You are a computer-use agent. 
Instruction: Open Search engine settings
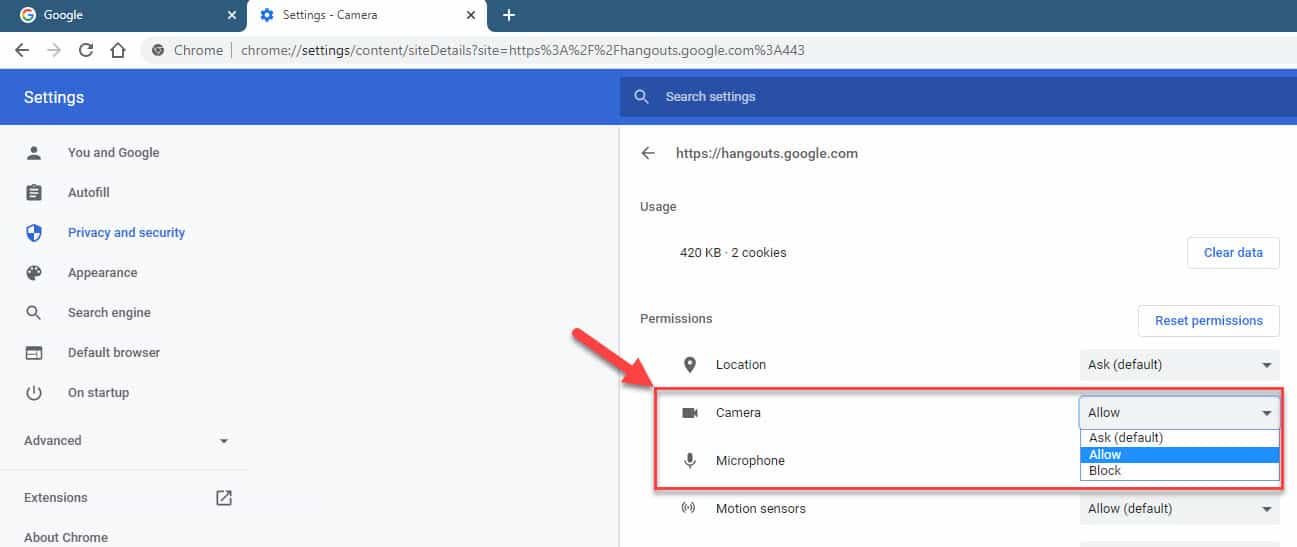coord(109,313)
